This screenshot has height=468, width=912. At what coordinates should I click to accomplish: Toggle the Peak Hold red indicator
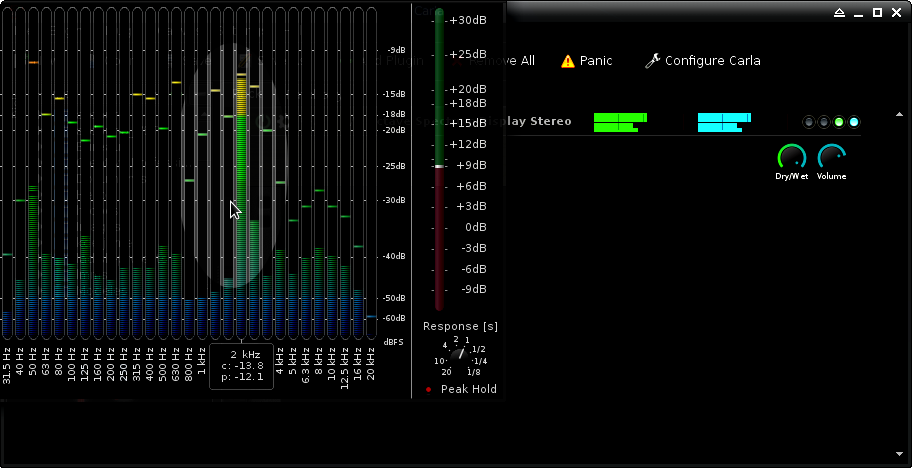point(429,390)
